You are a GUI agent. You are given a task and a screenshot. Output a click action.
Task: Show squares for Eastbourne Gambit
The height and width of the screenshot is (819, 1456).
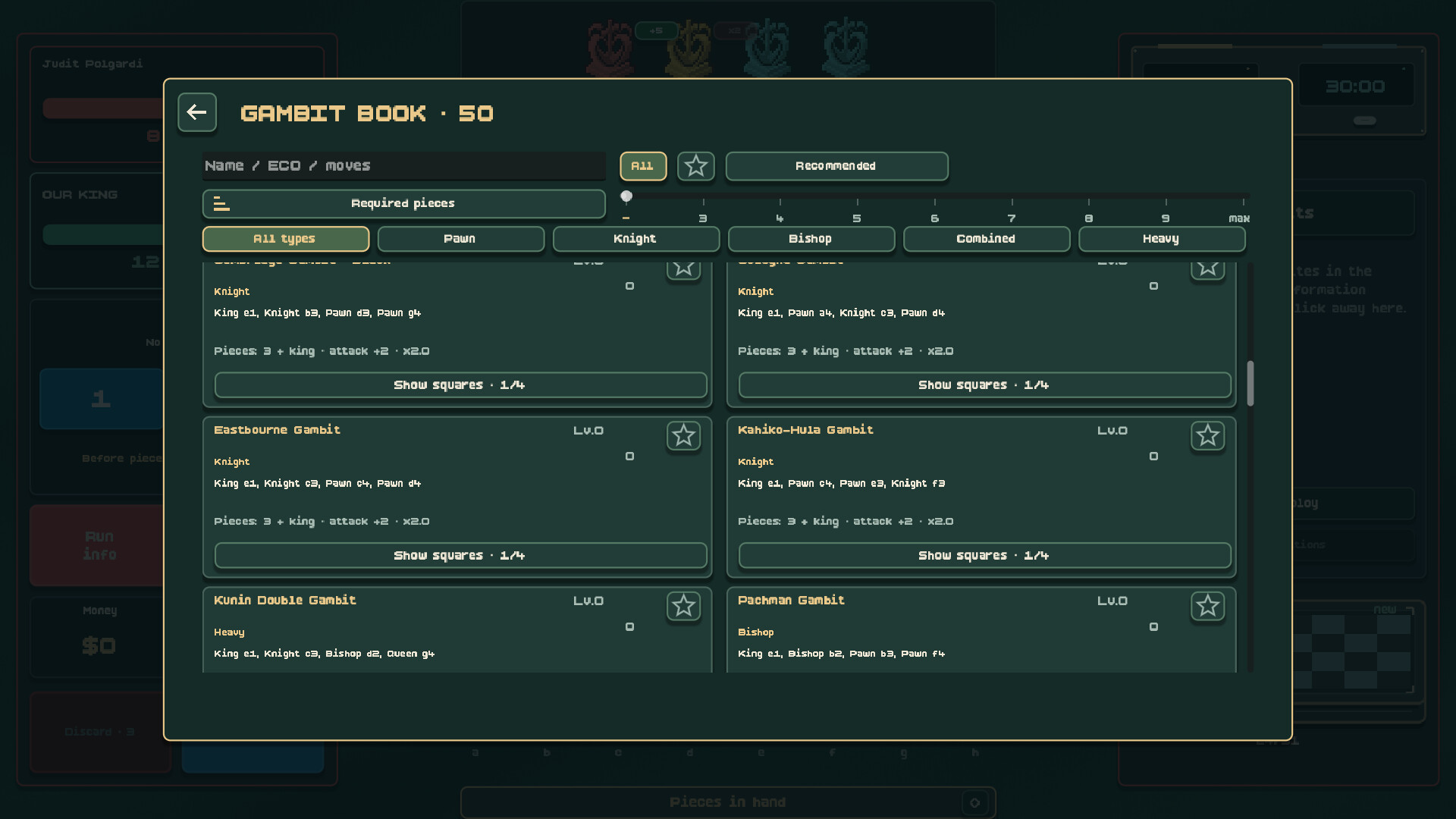tap(460, 555)
